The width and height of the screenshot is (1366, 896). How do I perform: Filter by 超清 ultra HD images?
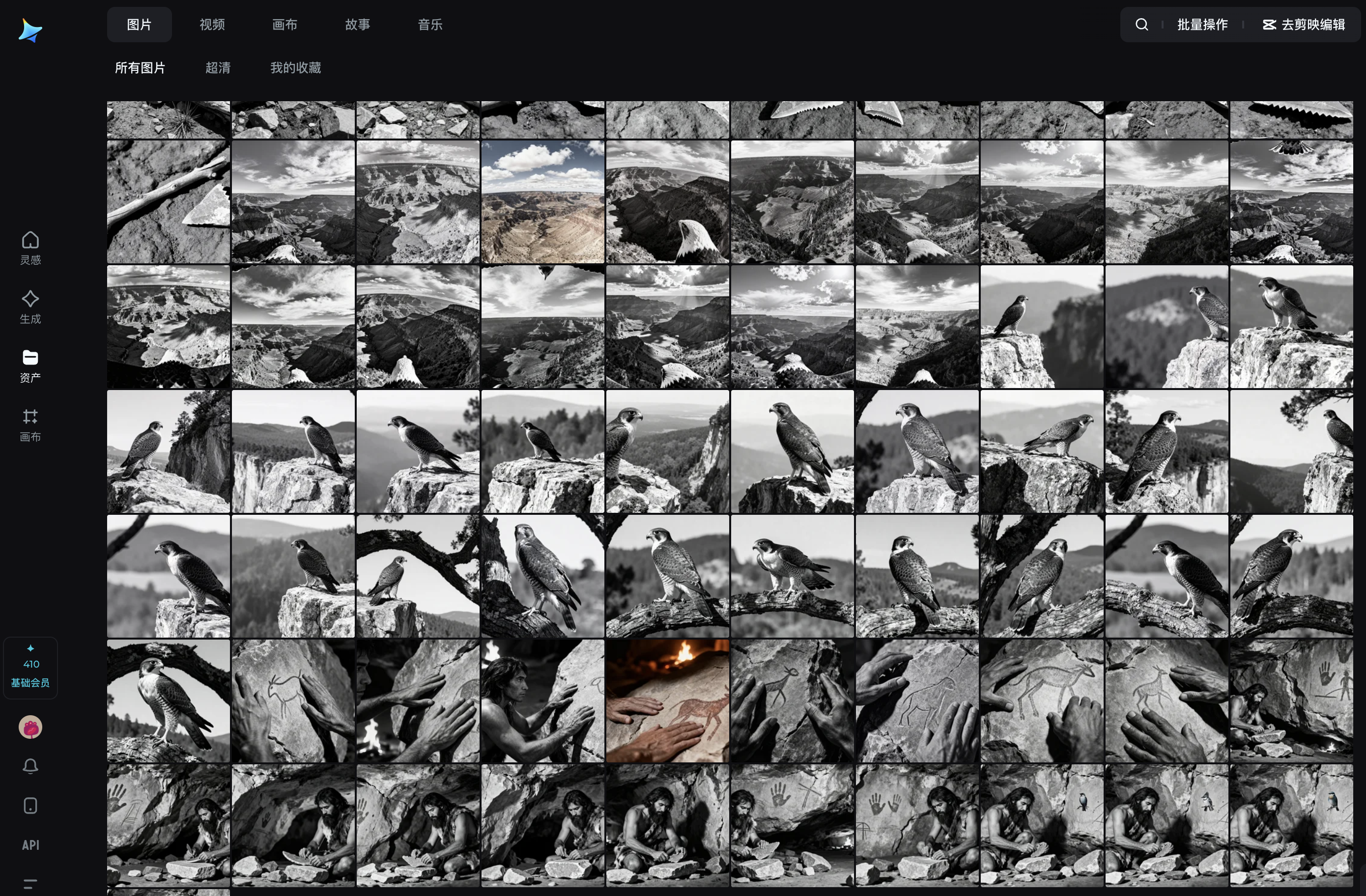pos(218,68)
